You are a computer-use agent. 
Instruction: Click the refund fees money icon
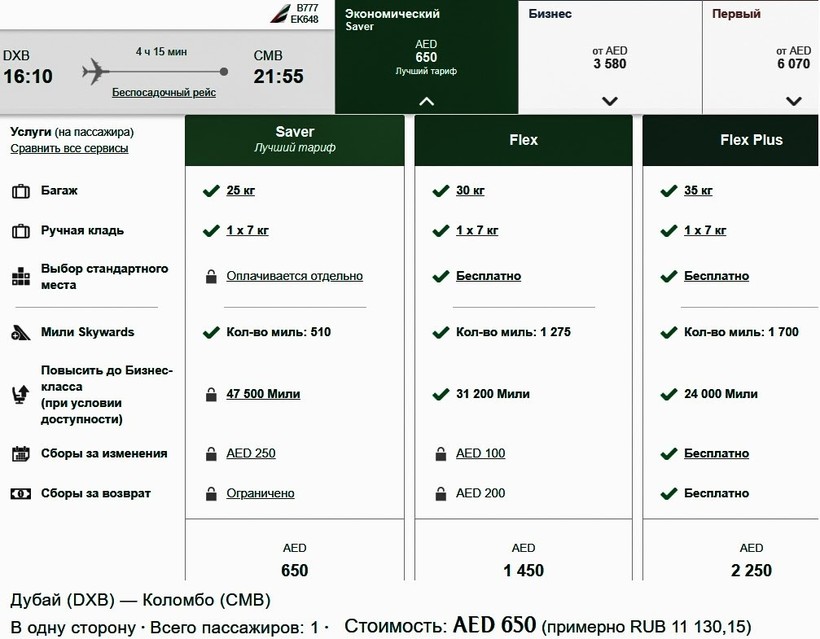pyautogui.click(x=21, y=494)
